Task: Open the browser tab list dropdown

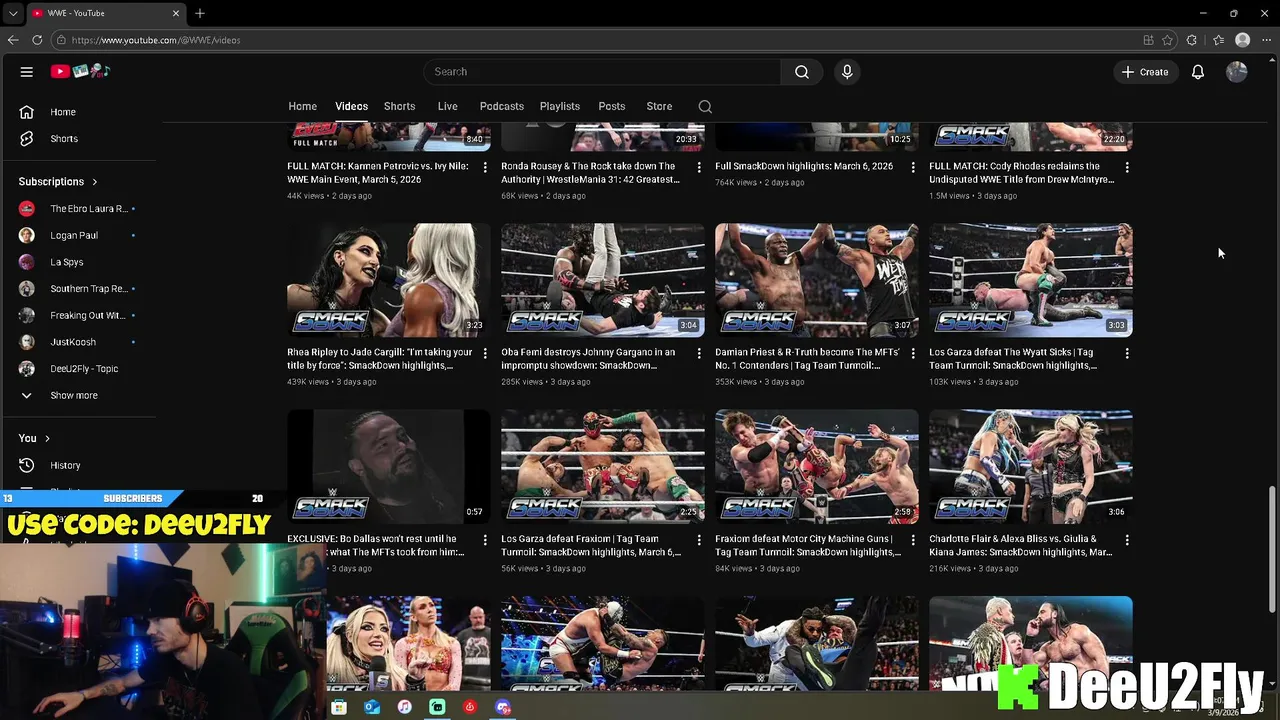Action: coord(13,13)
